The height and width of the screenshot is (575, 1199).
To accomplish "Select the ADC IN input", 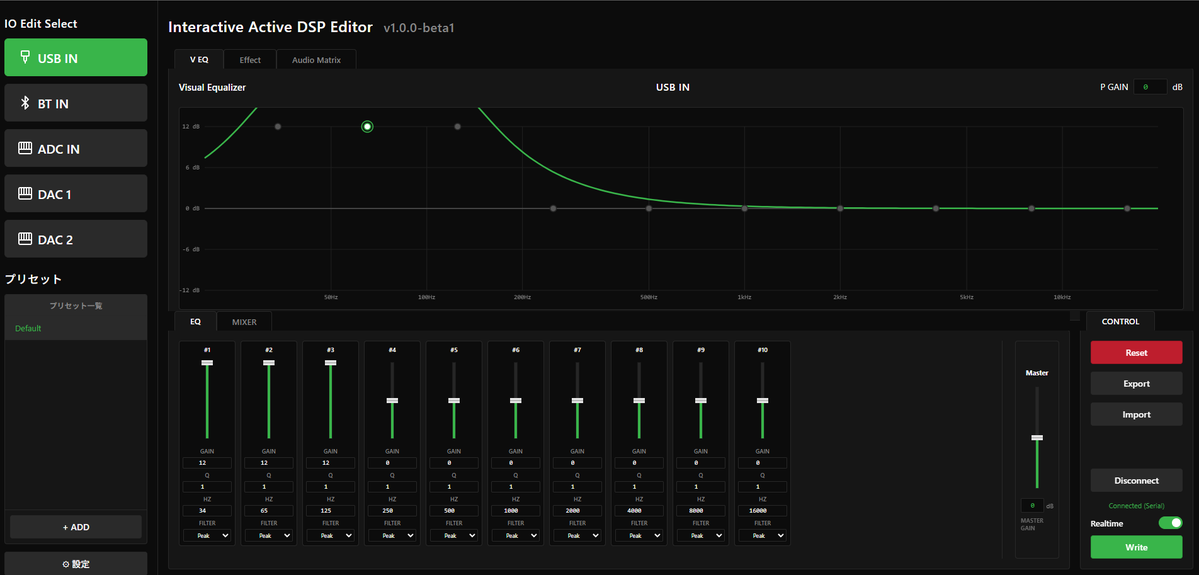I will click(76, 148).
